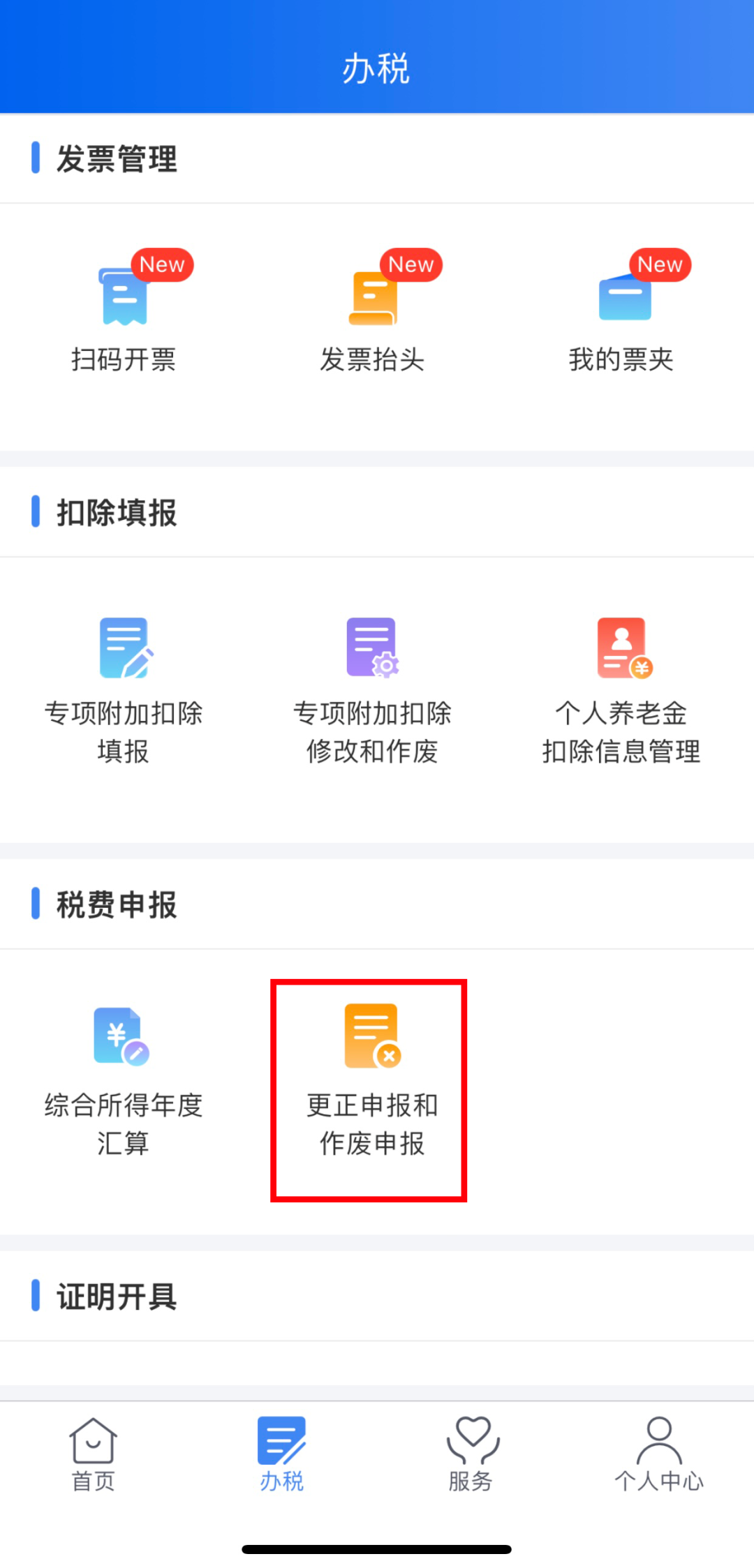
Task: Tap the 税费申报 section header
Action: 117,905
